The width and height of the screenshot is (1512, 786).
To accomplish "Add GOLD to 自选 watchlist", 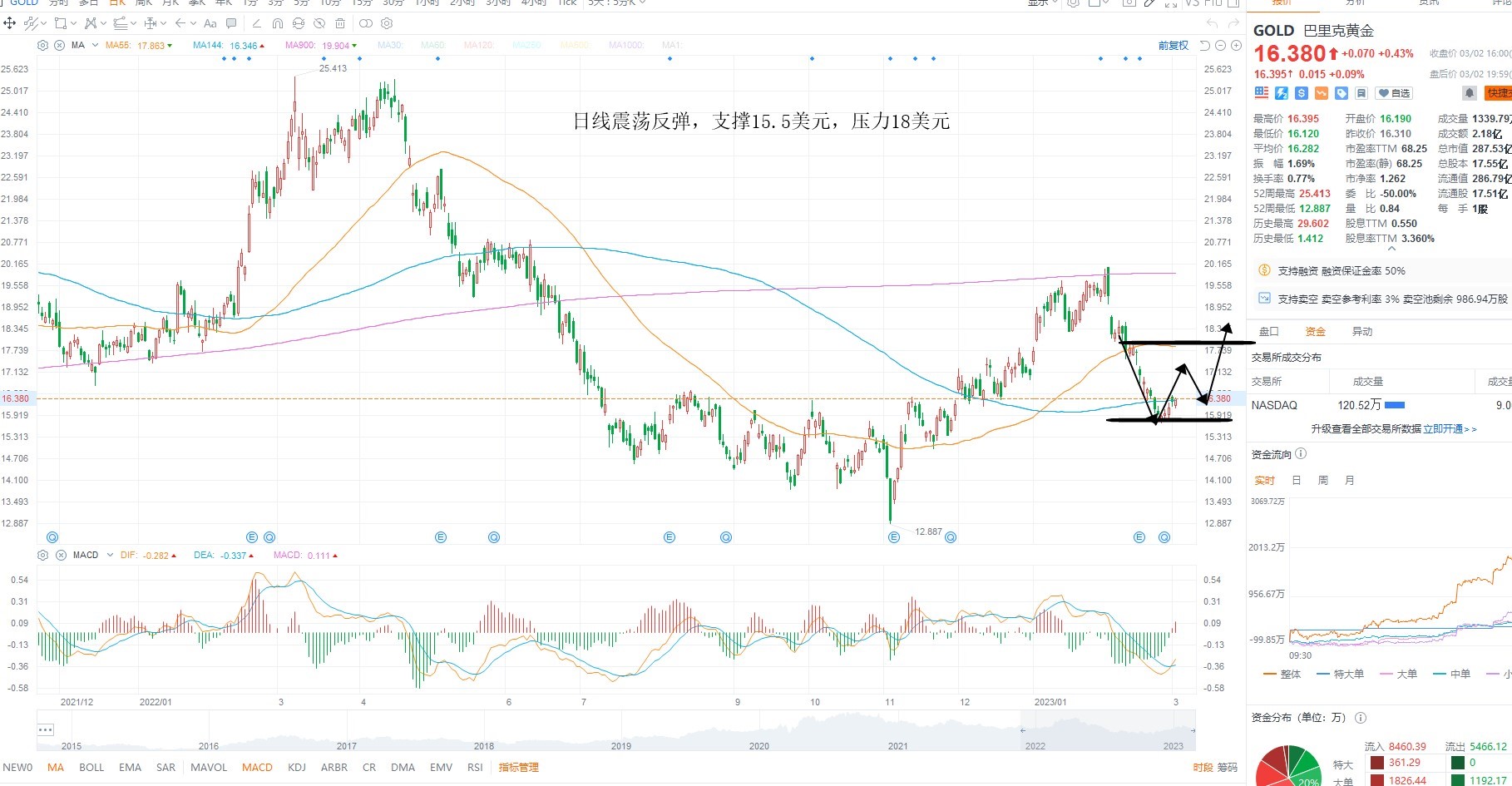I will [1394, 93].
